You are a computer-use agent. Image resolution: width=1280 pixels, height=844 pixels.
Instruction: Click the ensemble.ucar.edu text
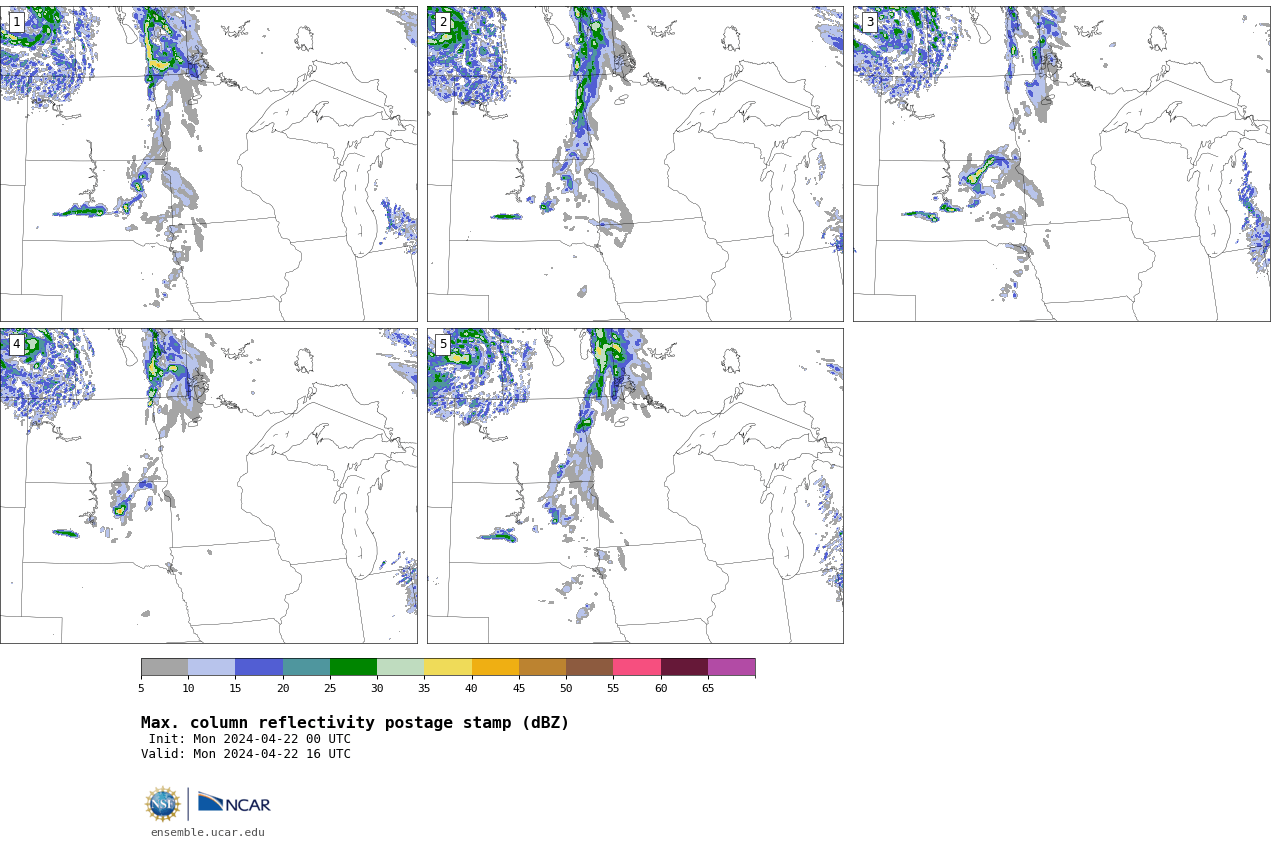tap(208, 832)
